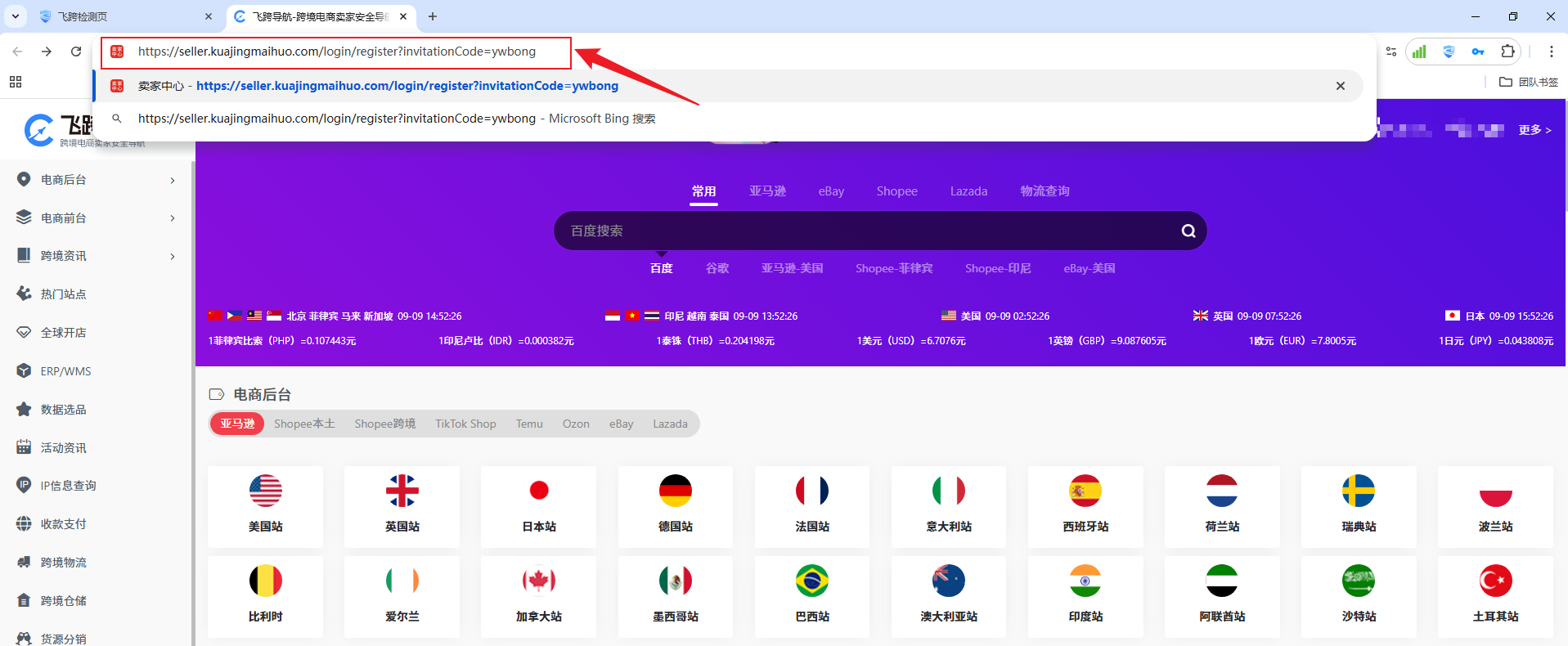
Task: Open the 意大利站 flag card
Action: tap(949, 506)
